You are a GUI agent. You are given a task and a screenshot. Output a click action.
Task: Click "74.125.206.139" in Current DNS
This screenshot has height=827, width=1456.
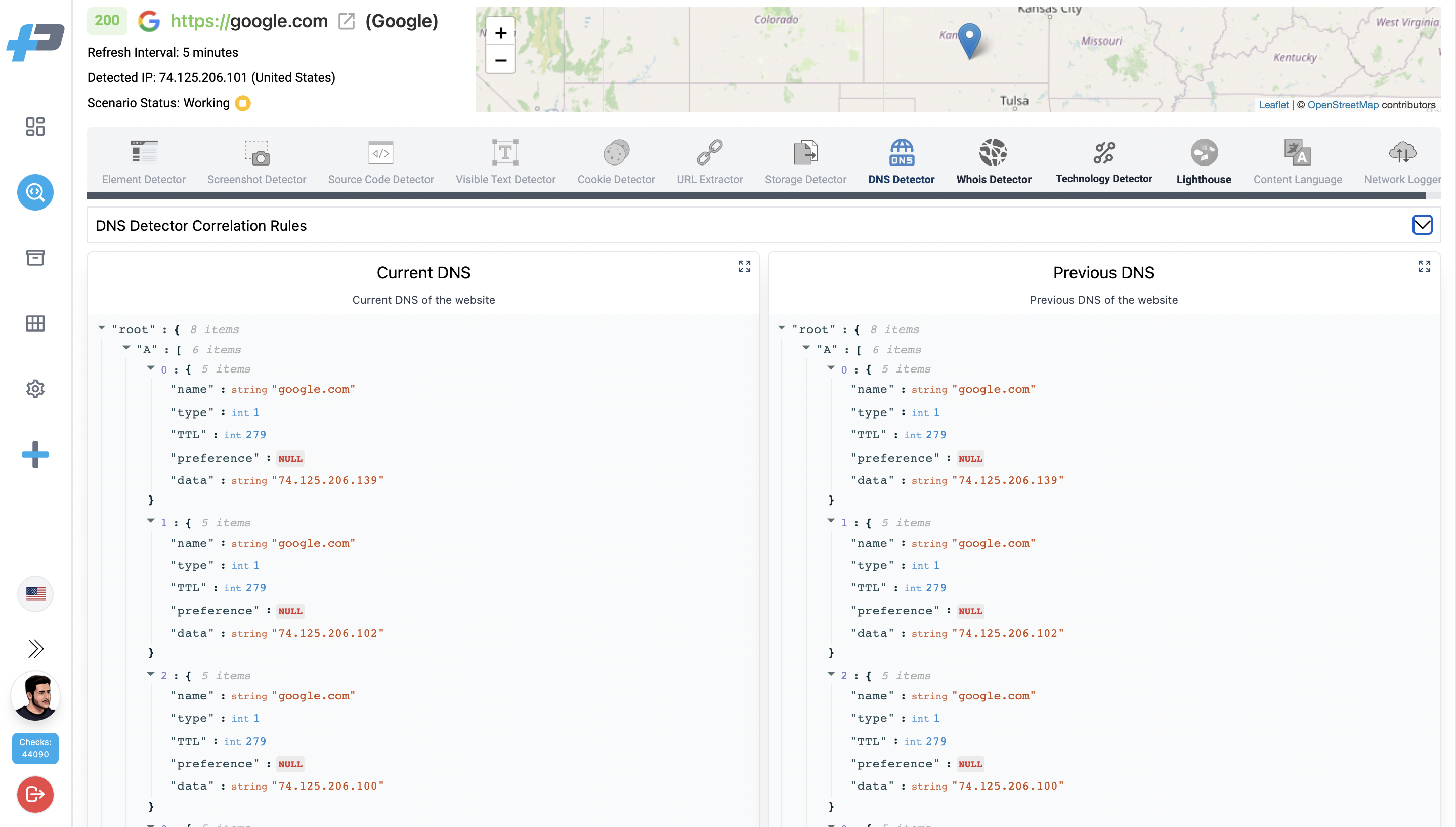(327, 480)
